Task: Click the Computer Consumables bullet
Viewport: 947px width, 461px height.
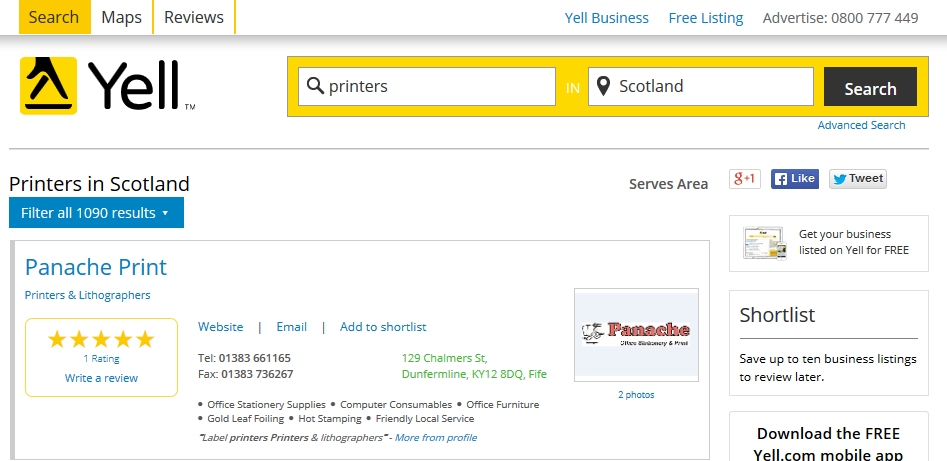Action: pyautogui.click(x=396, y=405)
